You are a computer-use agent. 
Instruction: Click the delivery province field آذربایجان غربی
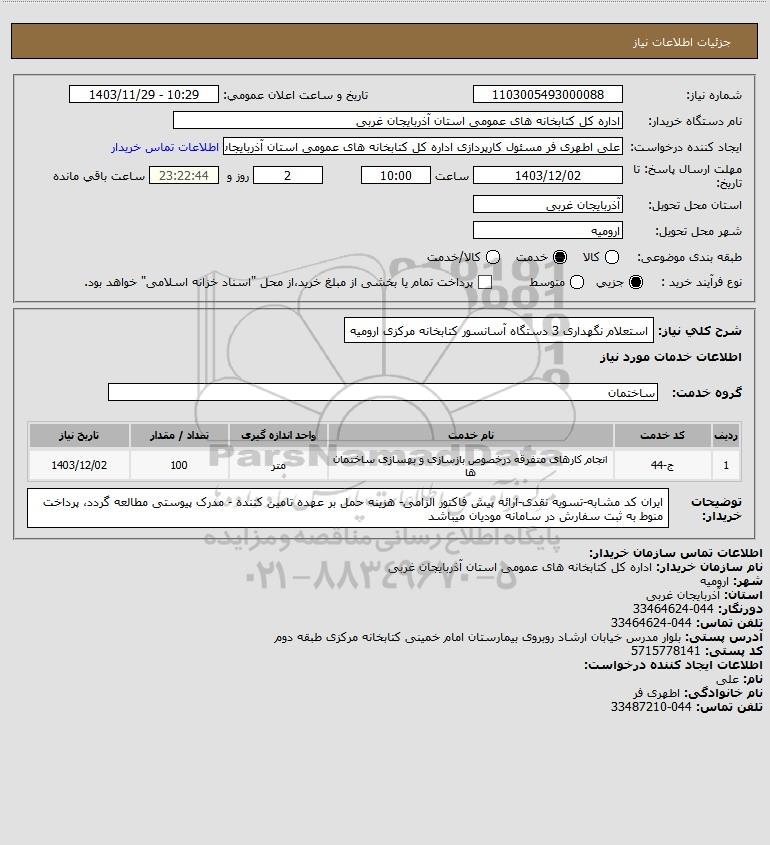coord(547,204)
